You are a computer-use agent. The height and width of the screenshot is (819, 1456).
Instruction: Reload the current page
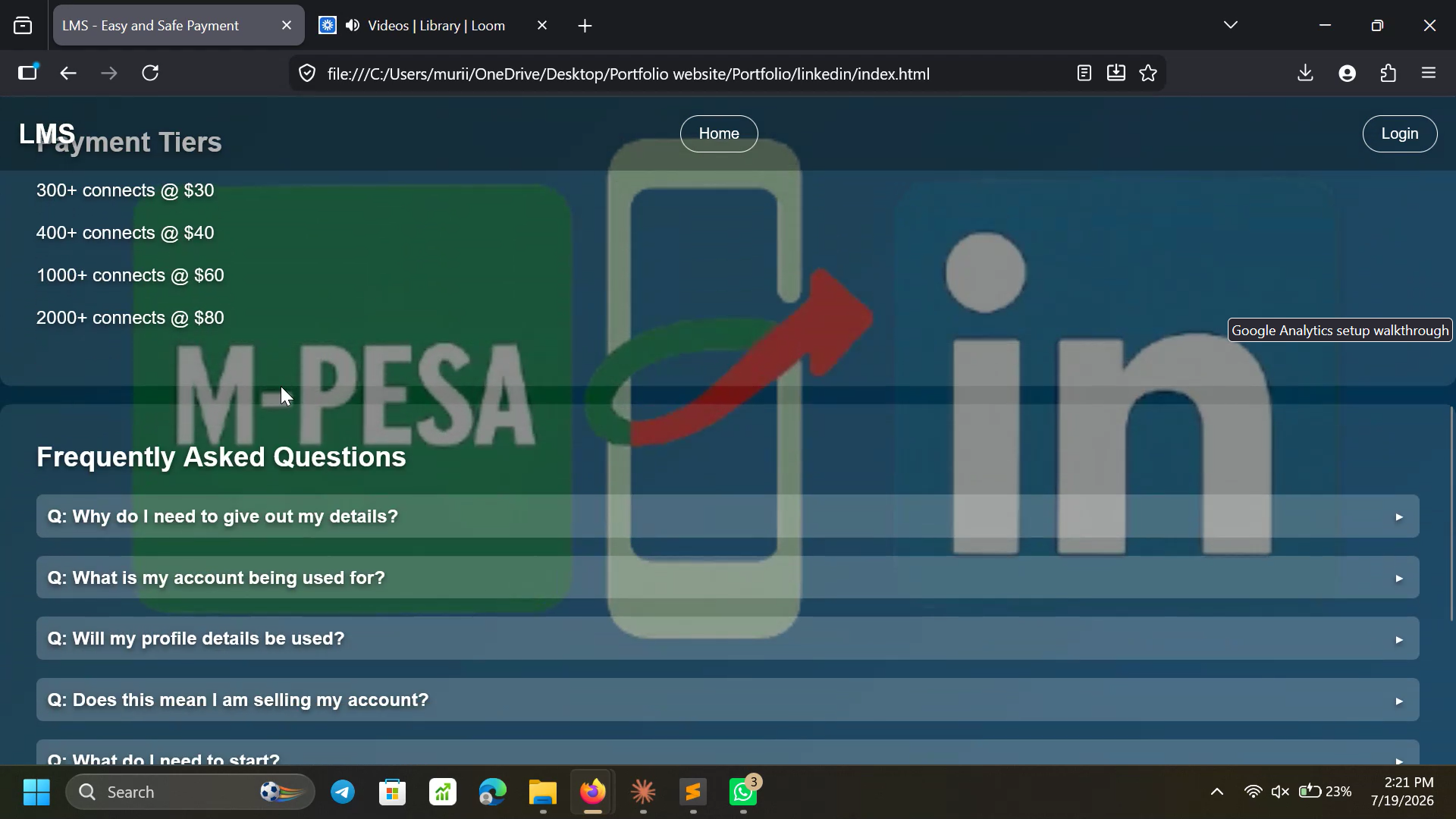coord(150,73)
